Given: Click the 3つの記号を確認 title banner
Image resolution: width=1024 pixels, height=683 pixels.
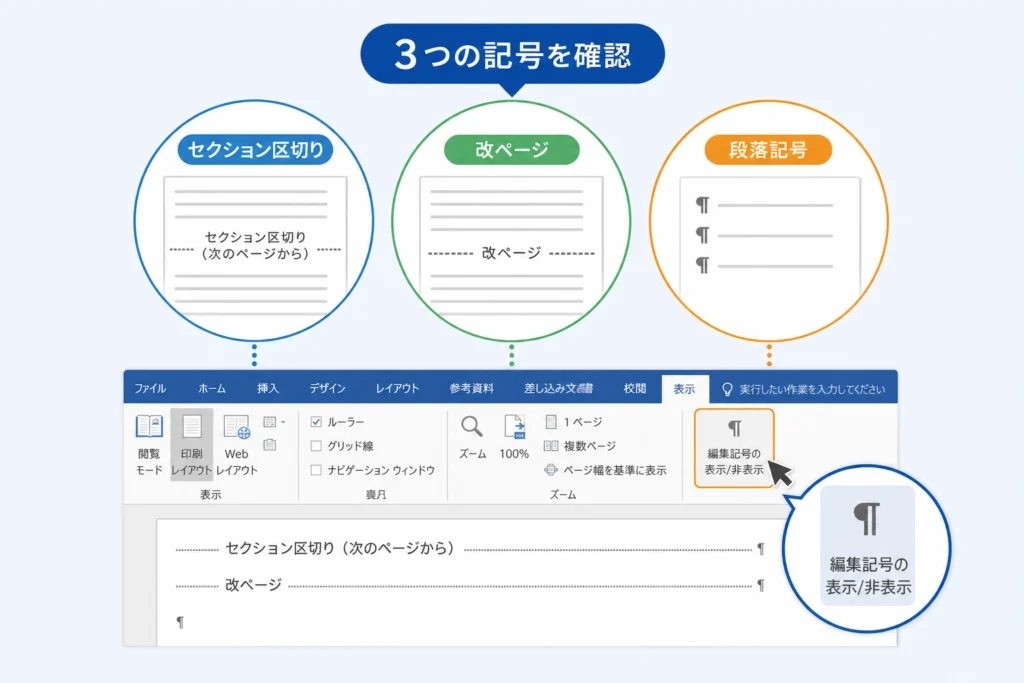Looking at the screenshot, I should (513, 54).
